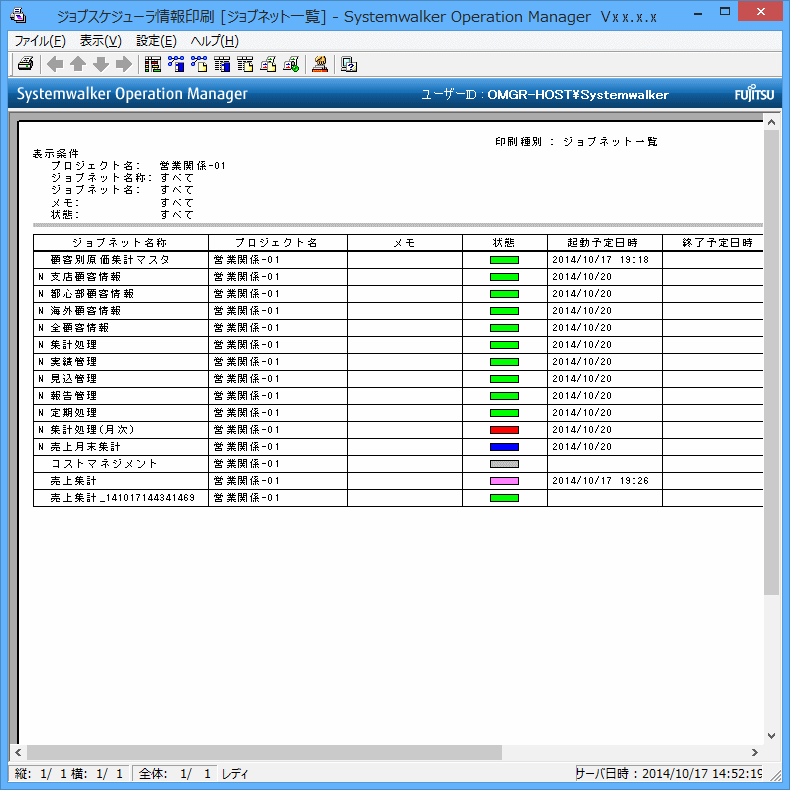The height and width of the screenshot is (790, 790).
Task: Click the メモ column header
Action: [405, 243]
